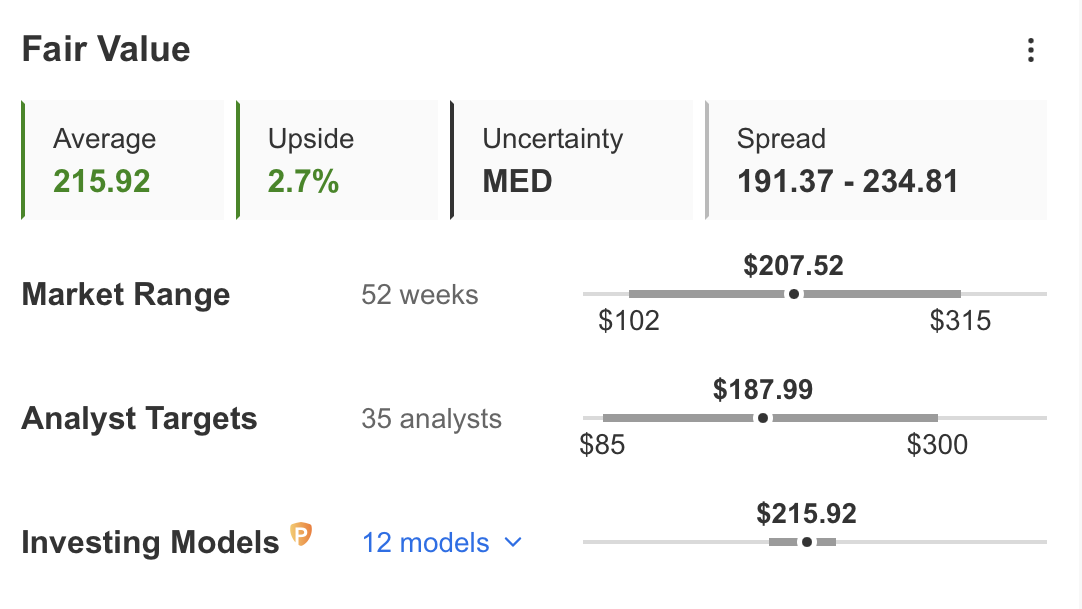1082x609 pixels.
Task: Open the Spread 191.37 - 234.81 card
Action: coord(876,160)
